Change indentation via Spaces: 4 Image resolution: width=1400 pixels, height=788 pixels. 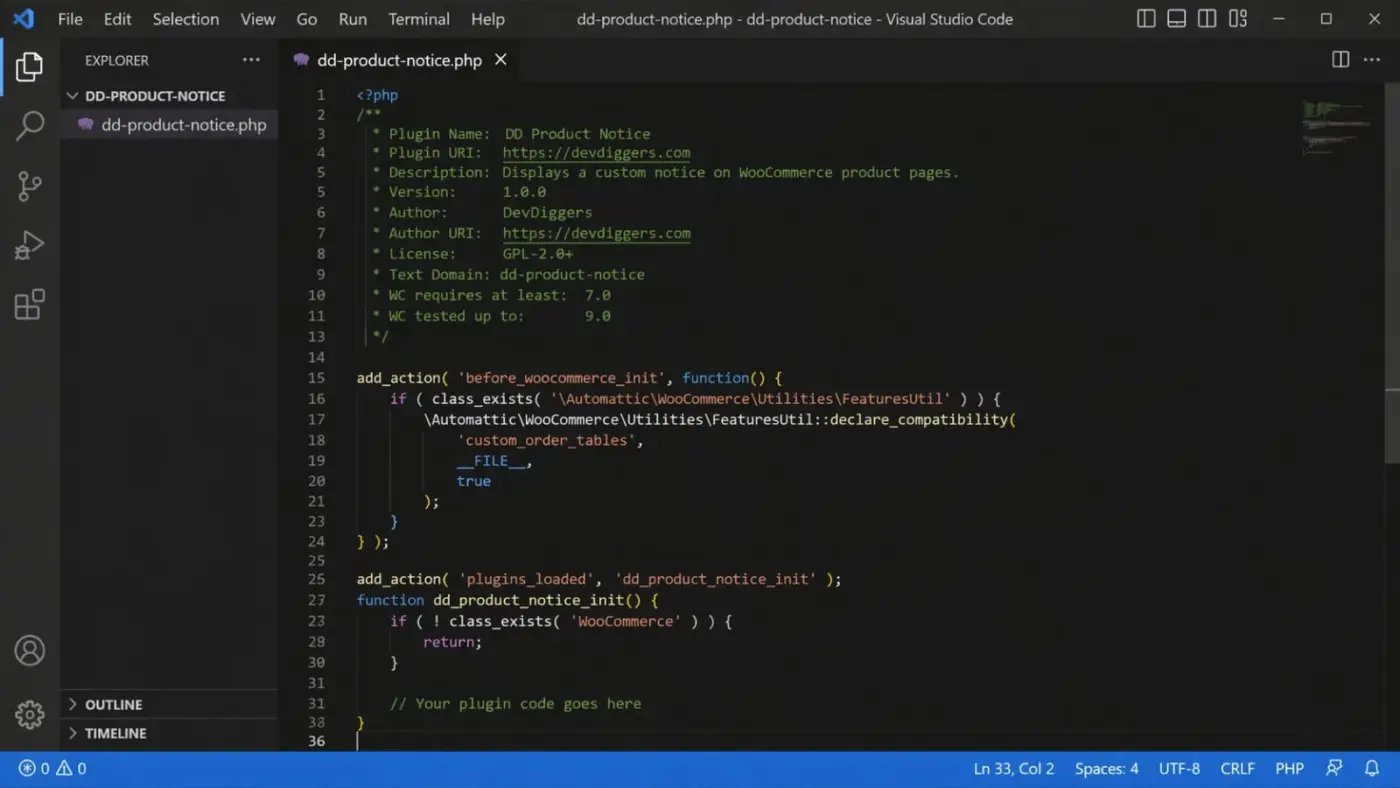[x=1106, y=769]
